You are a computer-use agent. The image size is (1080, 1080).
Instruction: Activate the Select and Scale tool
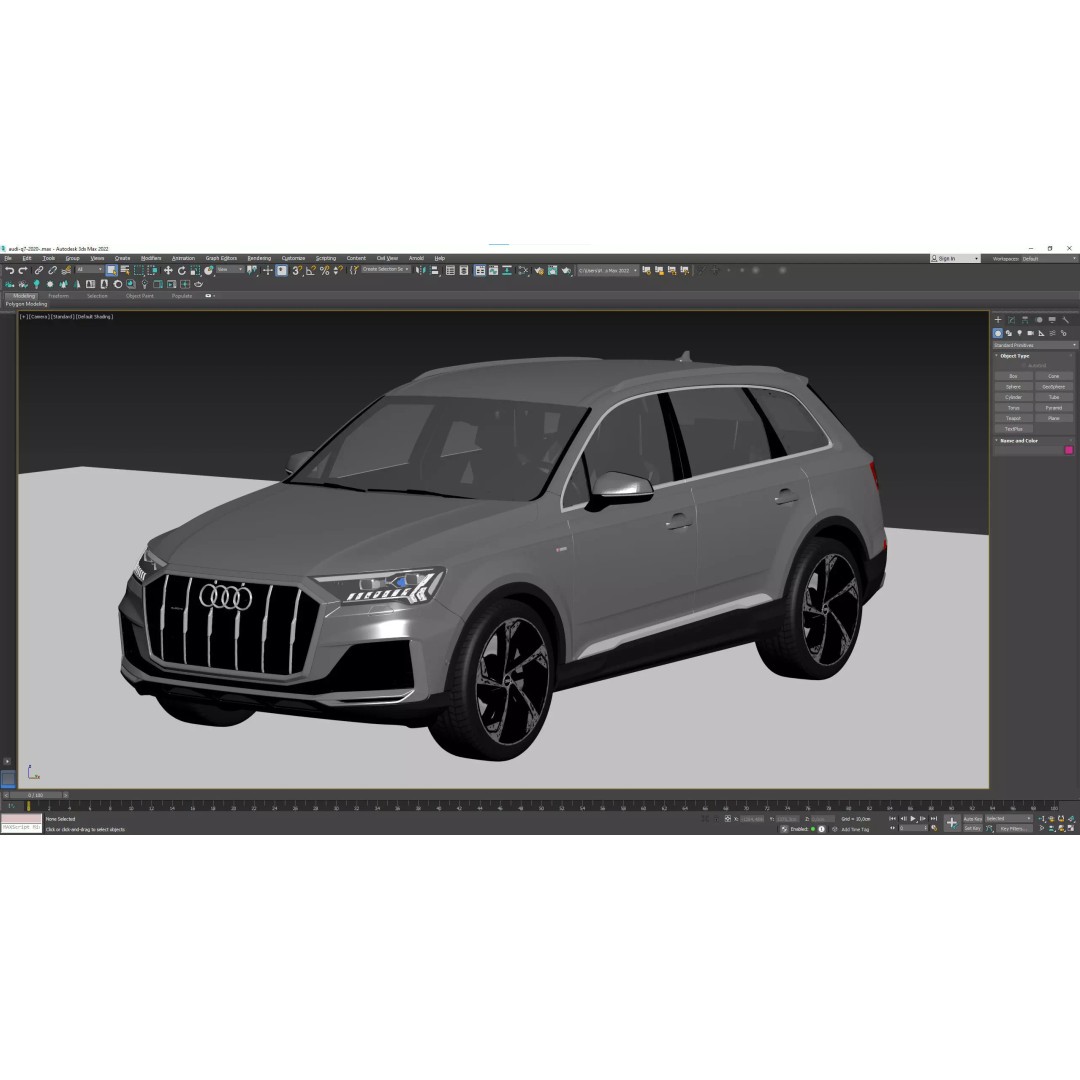point(195,271)
